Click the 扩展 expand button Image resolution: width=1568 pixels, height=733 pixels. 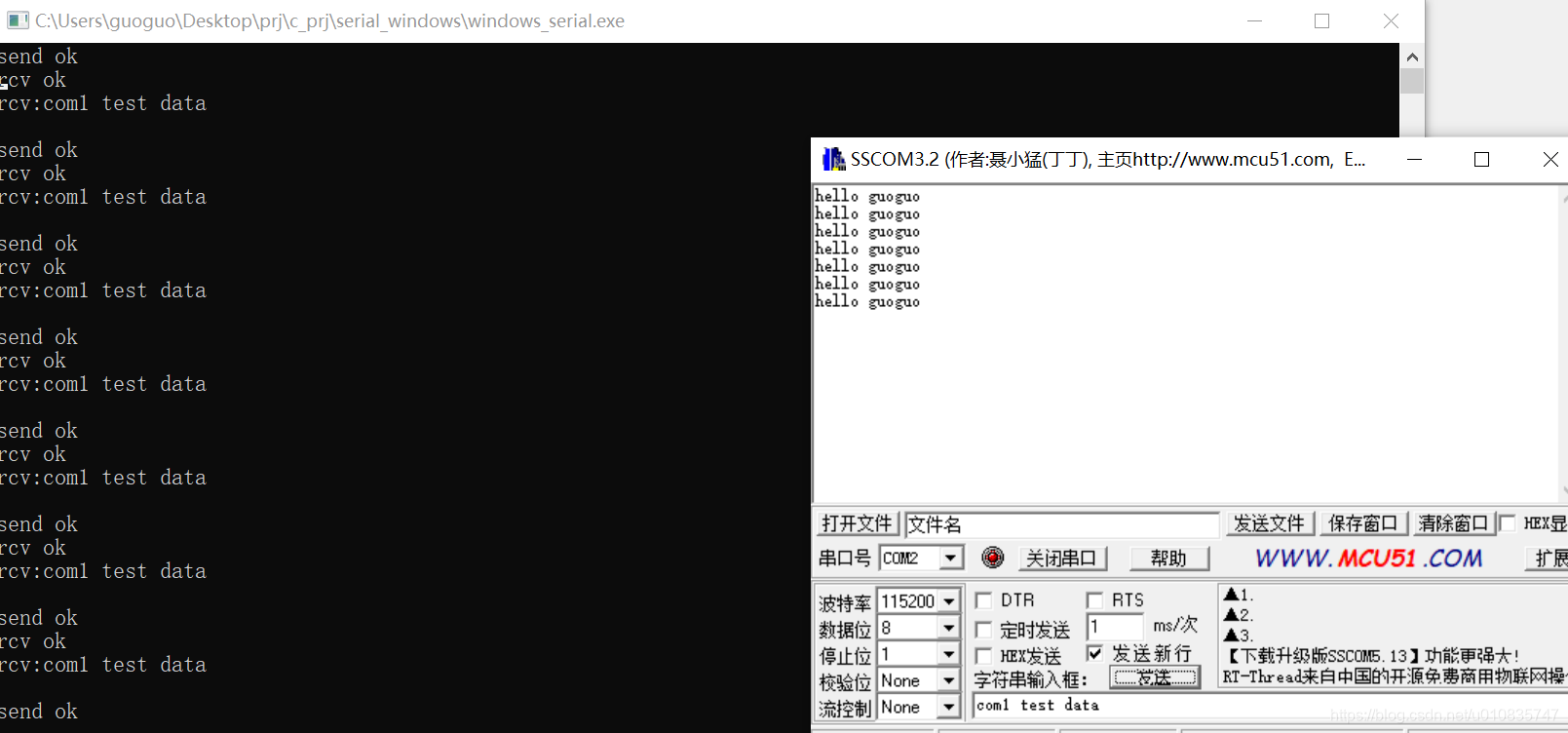click(1548, 559)
